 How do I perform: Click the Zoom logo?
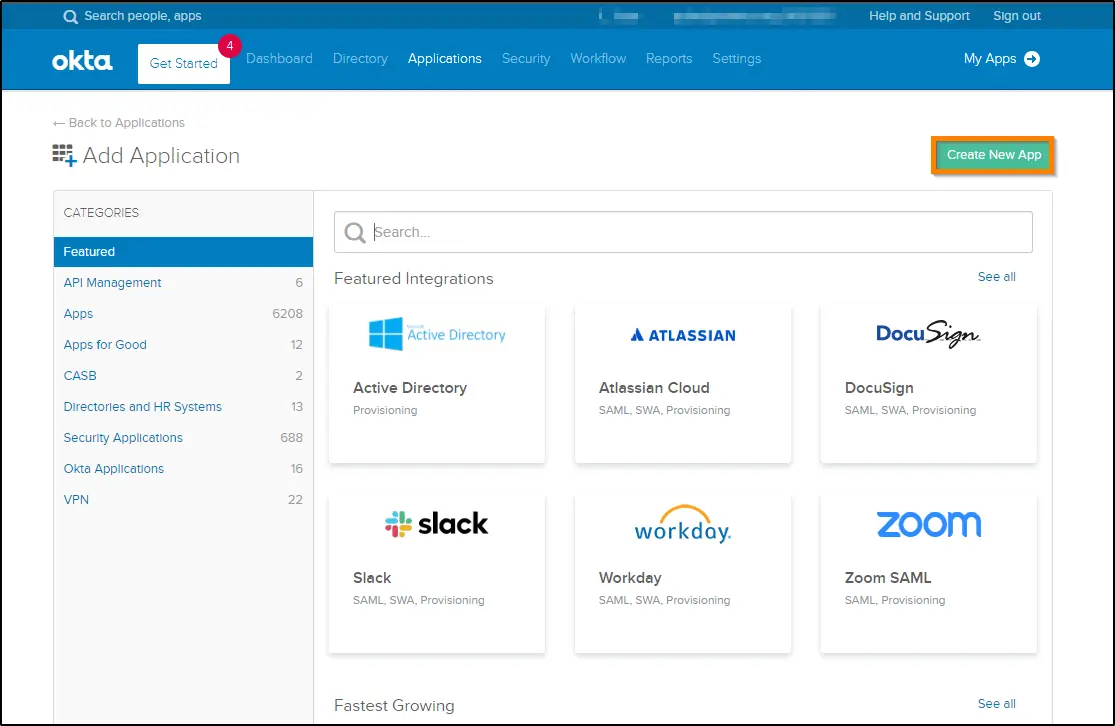(929, 524)
